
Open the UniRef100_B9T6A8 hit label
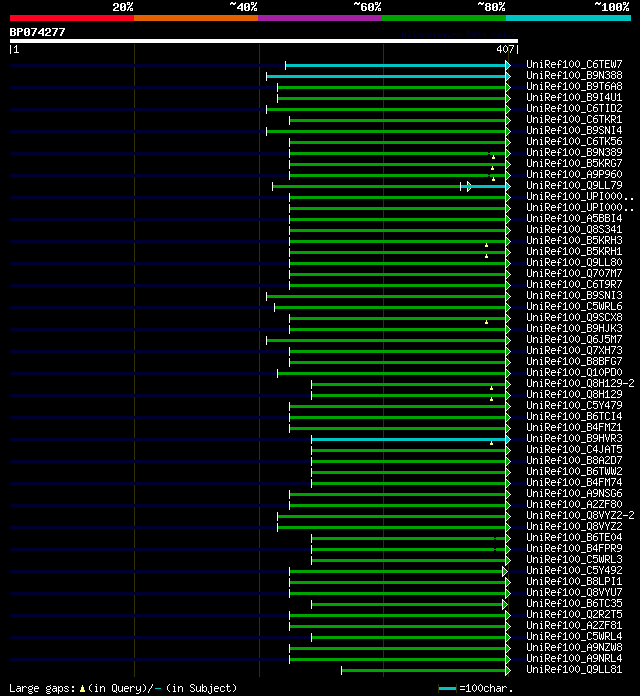coord(574,86)
